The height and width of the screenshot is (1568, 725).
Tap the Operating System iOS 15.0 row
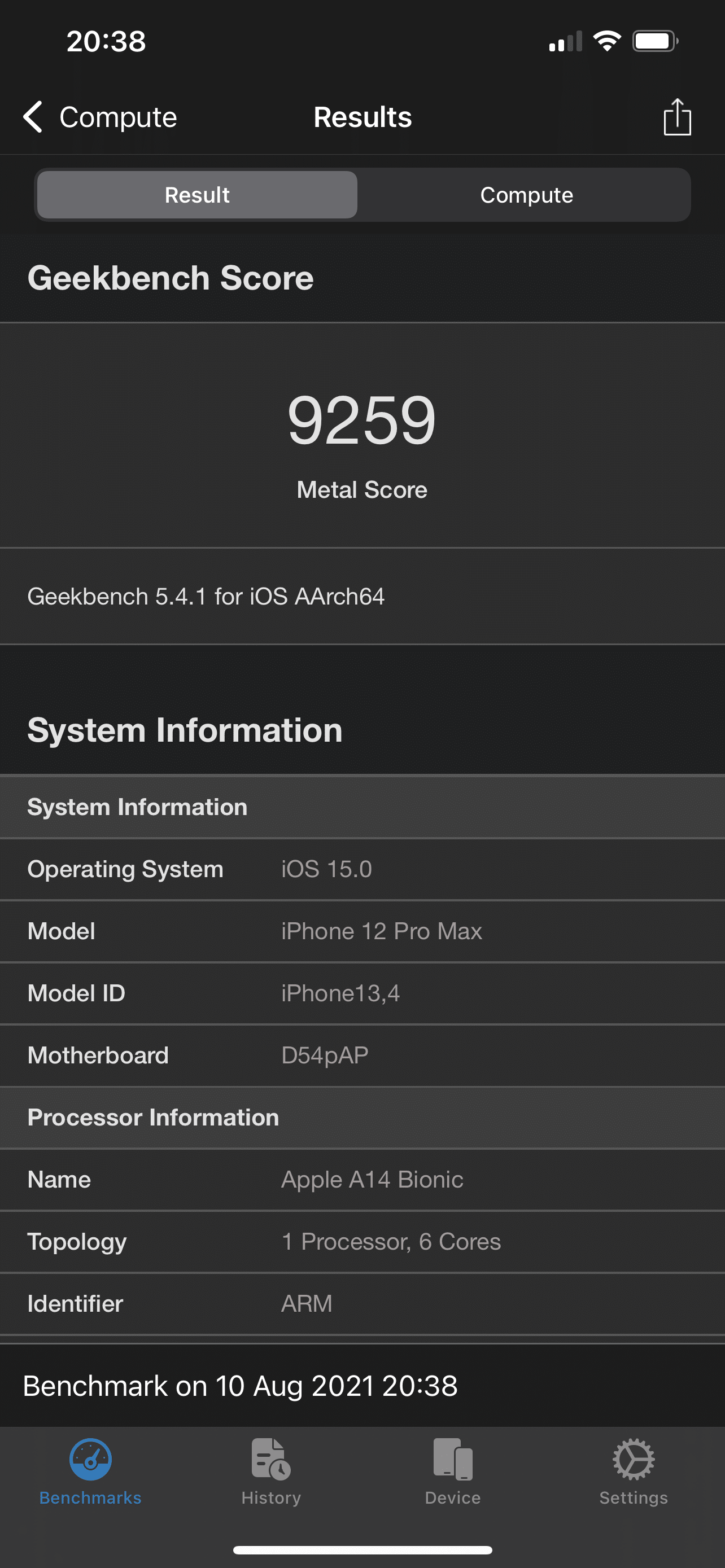[362, 869]
